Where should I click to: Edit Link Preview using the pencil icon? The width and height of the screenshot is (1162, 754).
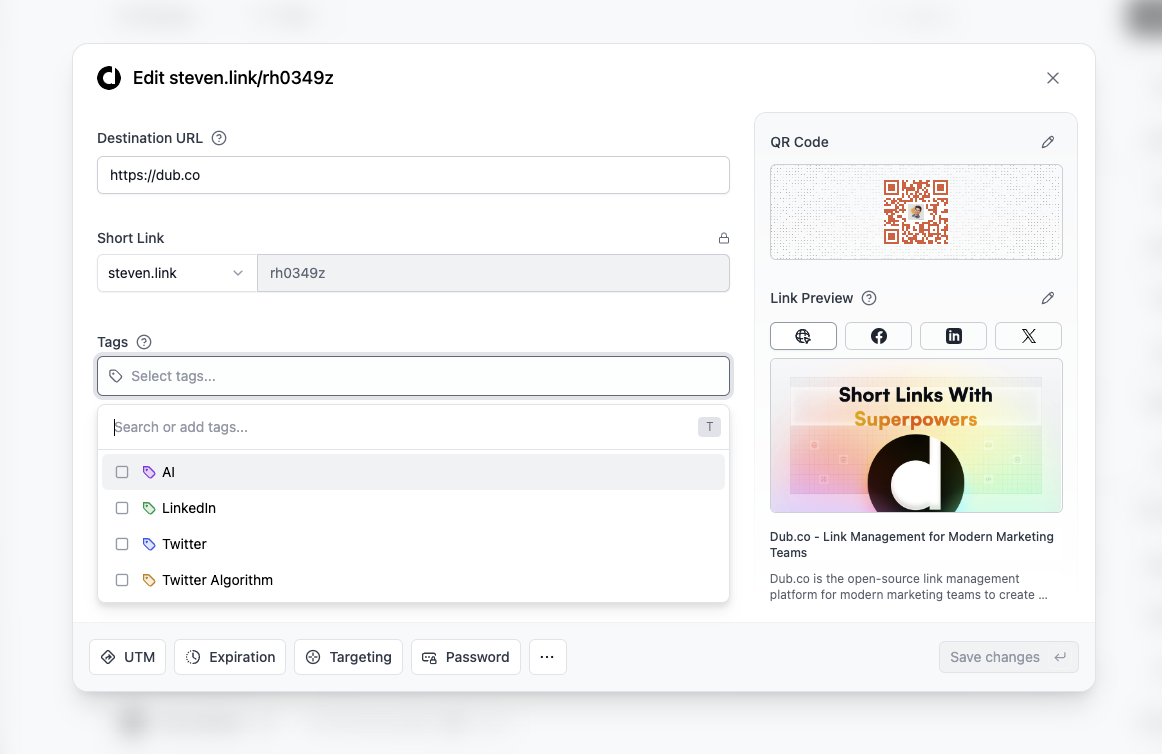pyautogui.click(x=1048, y=297)
